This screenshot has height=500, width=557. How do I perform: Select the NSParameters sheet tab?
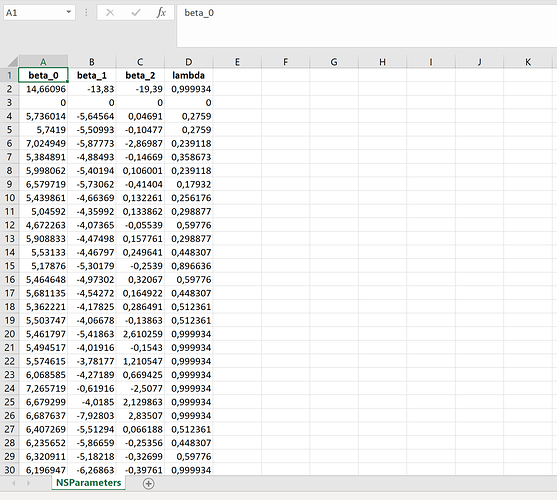pos(88,483)
